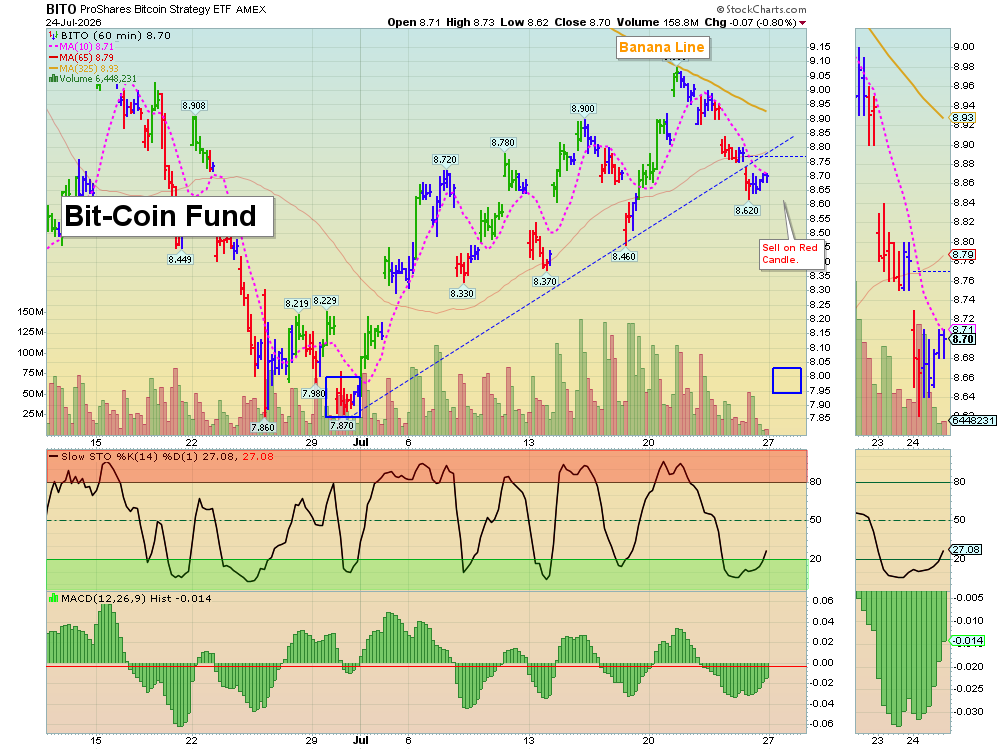This screenshot has height=750, width=1000.
Task: Click the 8.460 price low label
Action: click(624, 256)
